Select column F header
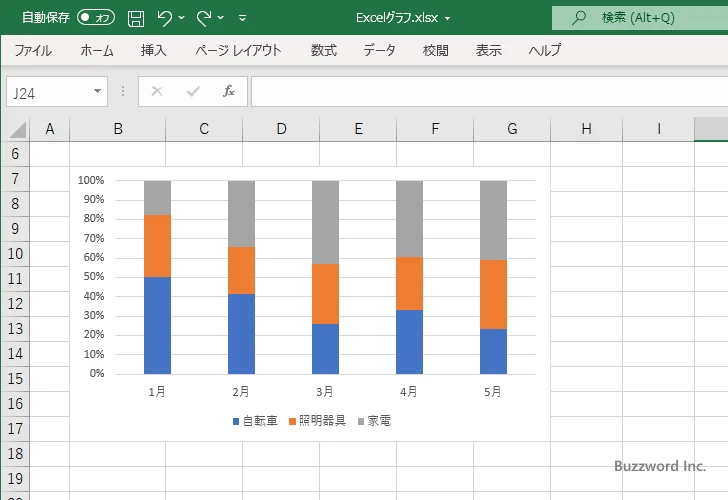Image resolution: width=728 pixels, height=500 pixels. pyautogui.click(x=435, y=129)
